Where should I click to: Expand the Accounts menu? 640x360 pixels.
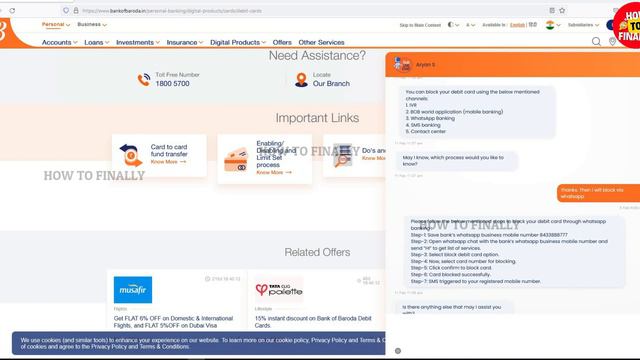59,42
